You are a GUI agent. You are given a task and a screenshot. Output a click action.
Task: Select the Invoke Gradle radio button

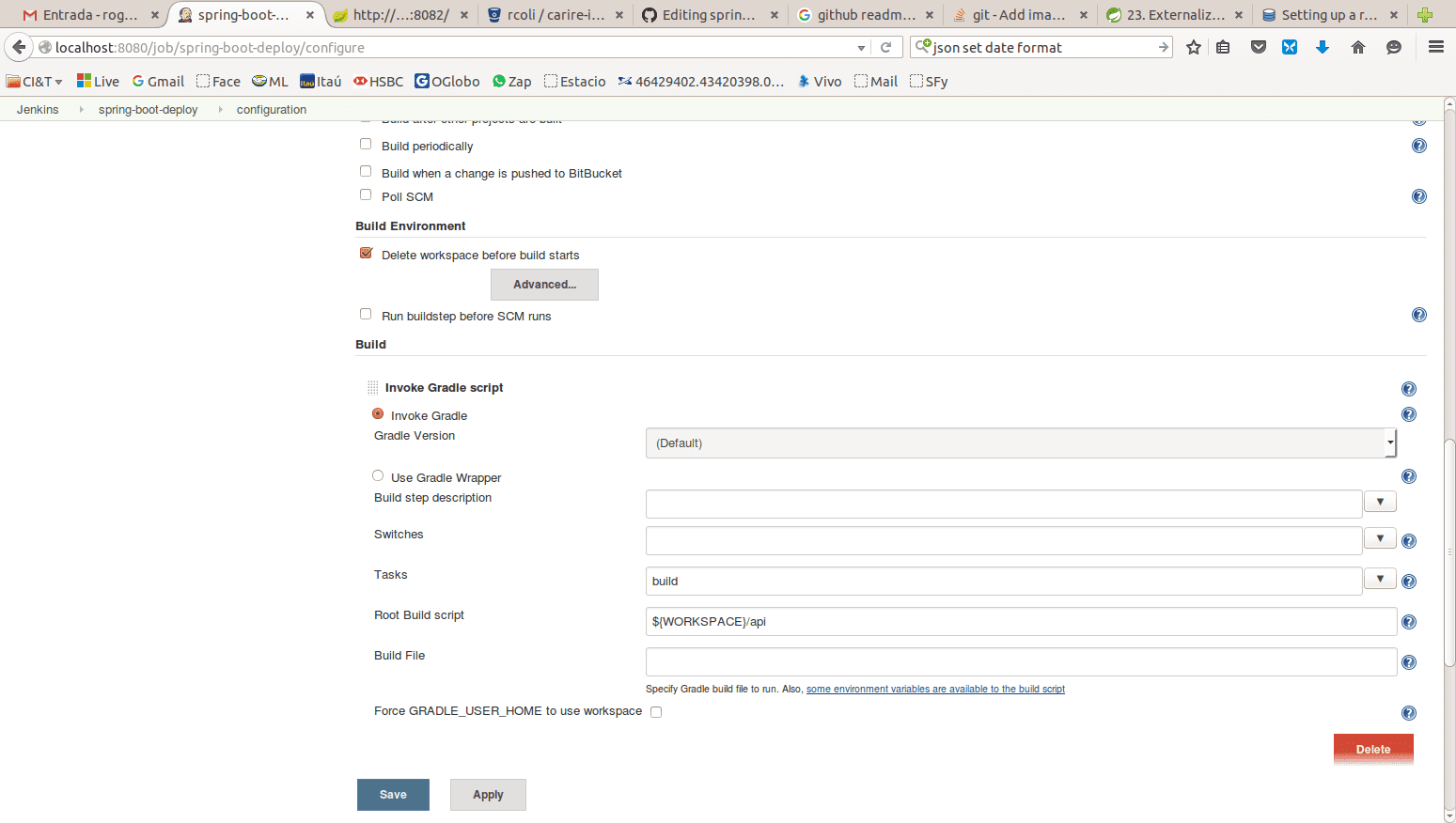pos(378,413)
